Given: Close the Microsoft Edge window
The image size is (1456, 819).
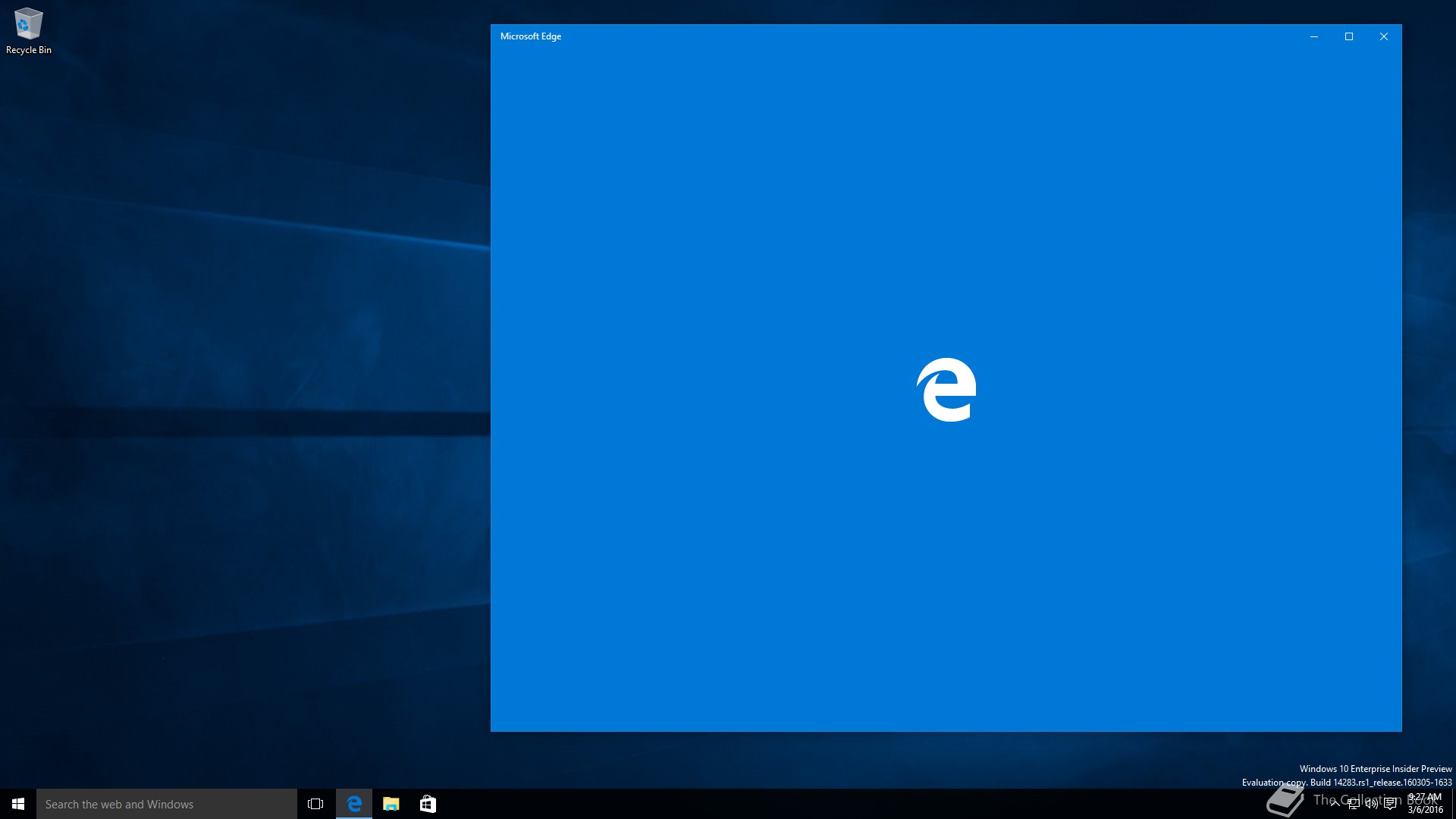Looking at the screenshot, I should point(1384,36).
